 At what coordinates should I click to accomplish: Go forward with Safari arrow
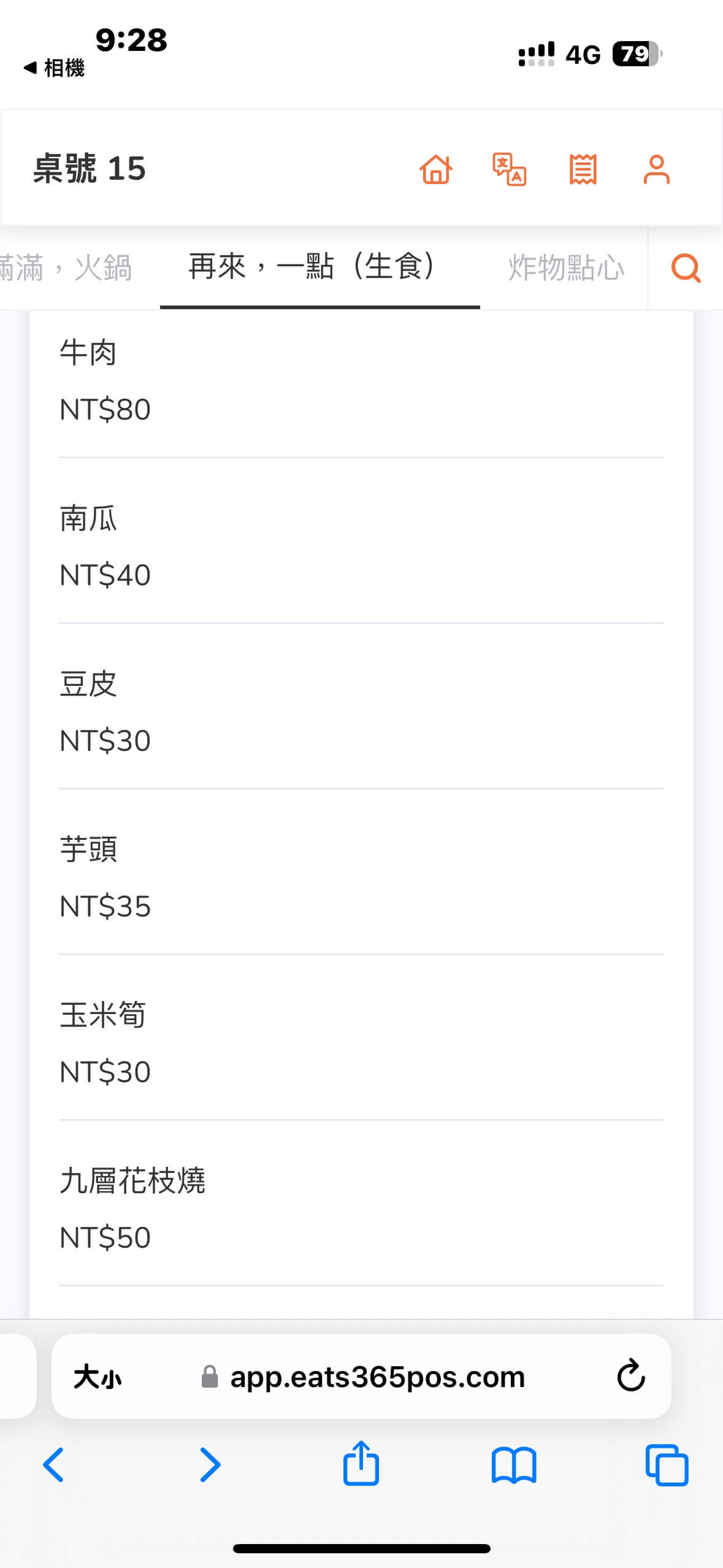[210, 1465]
